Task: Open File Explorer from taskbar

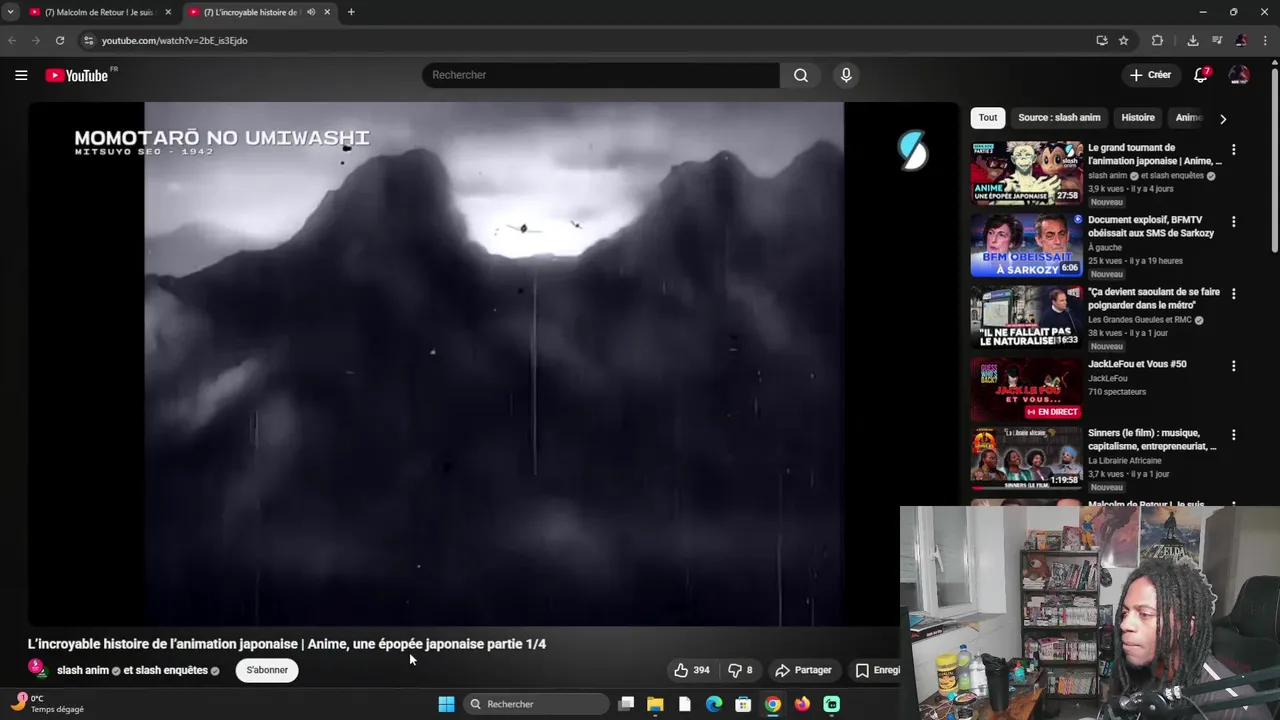Action: click(655, 704)
